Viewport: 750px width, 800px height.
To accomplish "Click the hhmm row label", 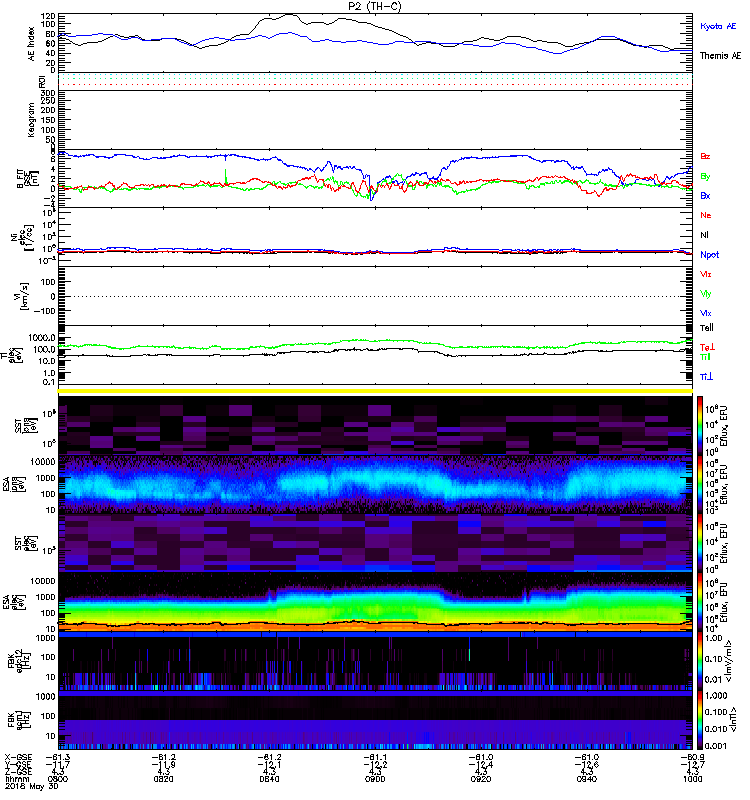I will point(17,779).
